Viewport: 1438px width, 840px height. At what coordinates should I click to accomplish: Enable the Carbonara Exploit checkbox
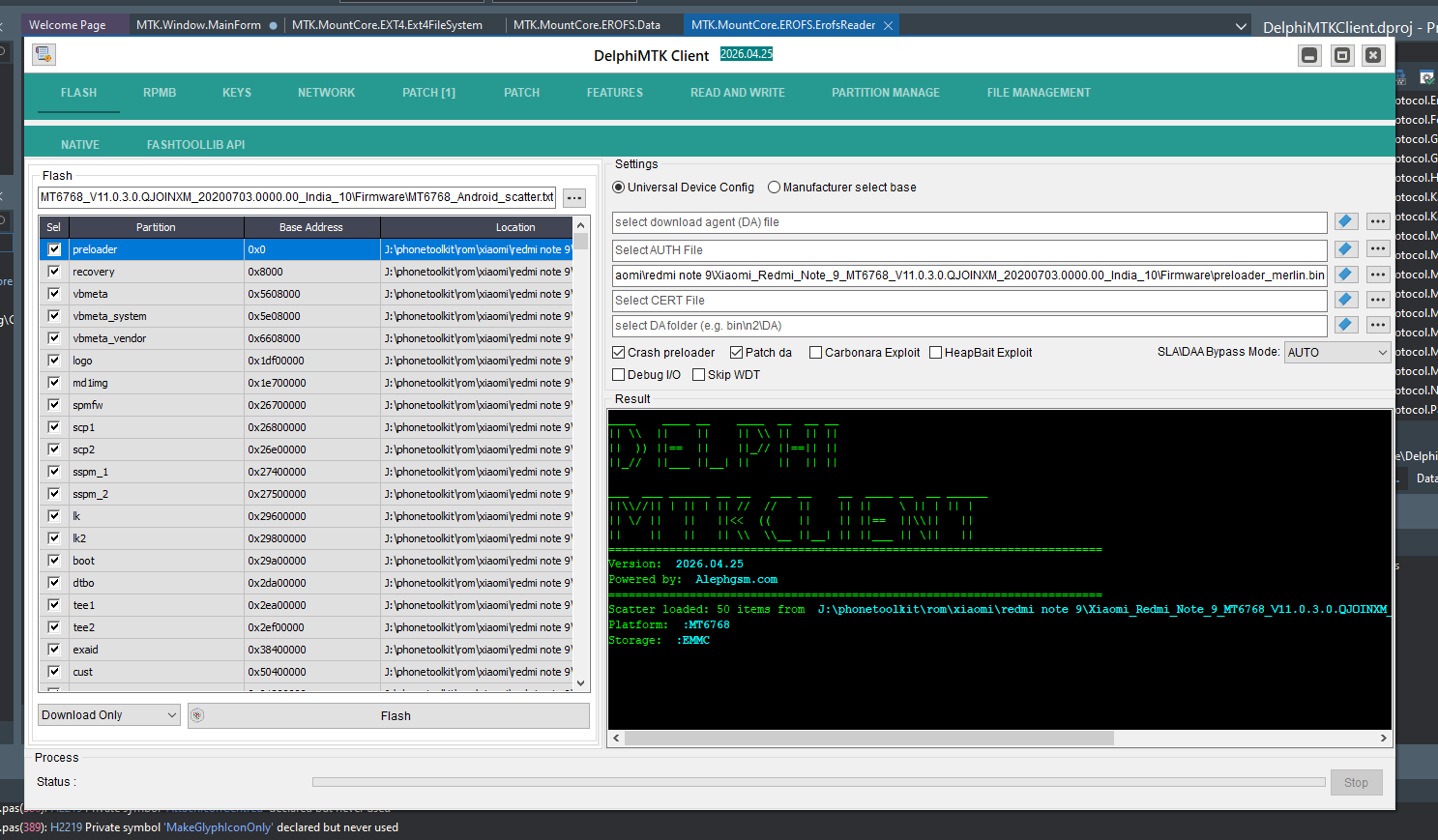click(816, 353)
